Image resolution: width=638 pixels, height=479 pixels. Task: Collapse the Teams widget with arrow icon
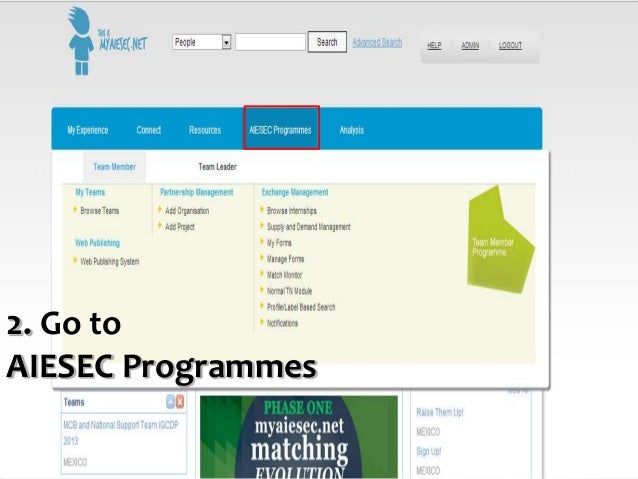170,402
